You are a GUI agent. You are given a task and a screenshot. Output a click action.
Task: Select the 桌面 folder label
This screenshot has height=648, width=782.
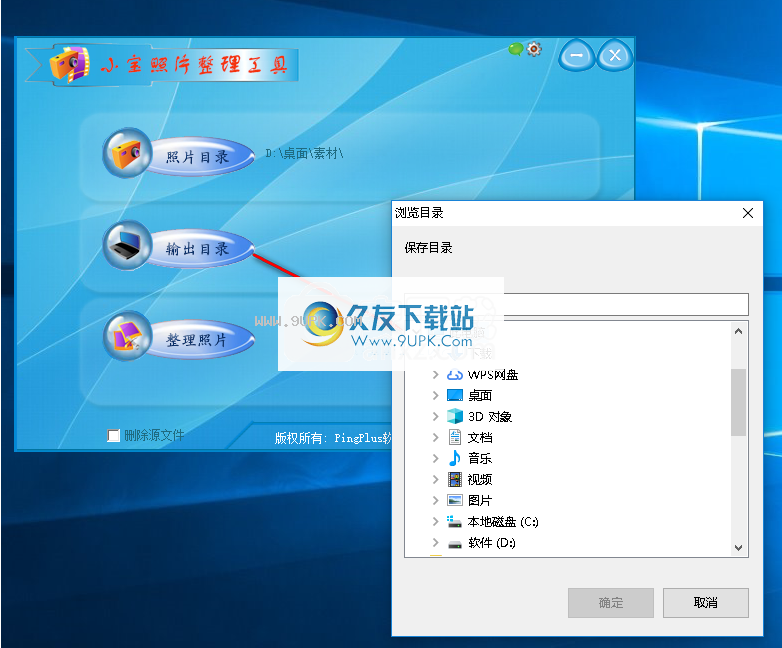(480, 396)
